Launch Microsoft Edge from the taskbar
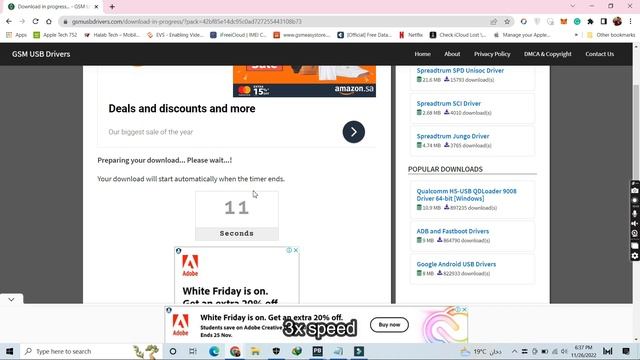Screen dimensions: 640x360 [x=214, y=351]
